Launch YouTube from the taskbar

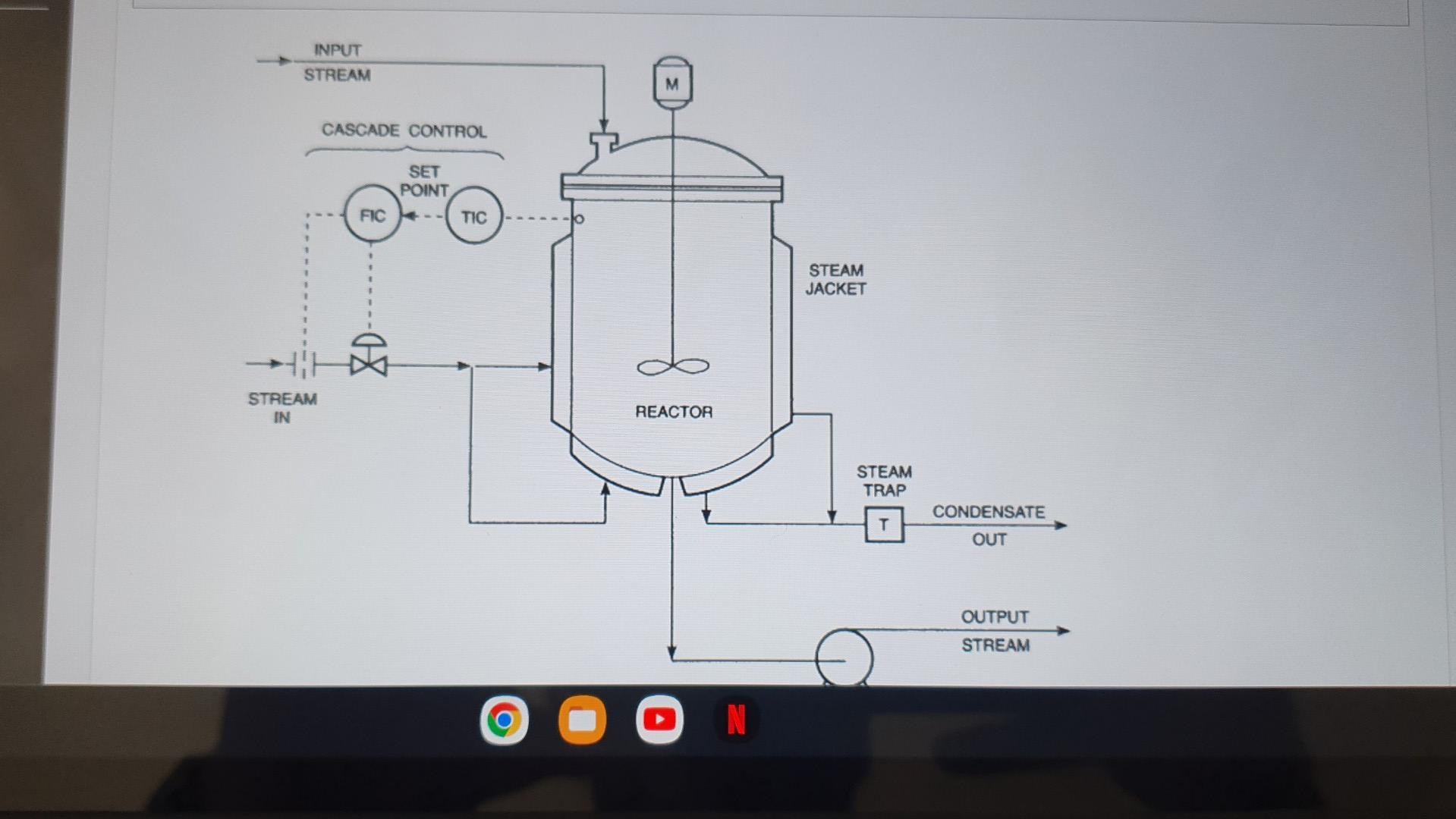pyautogui.click(x=659, y=720)
